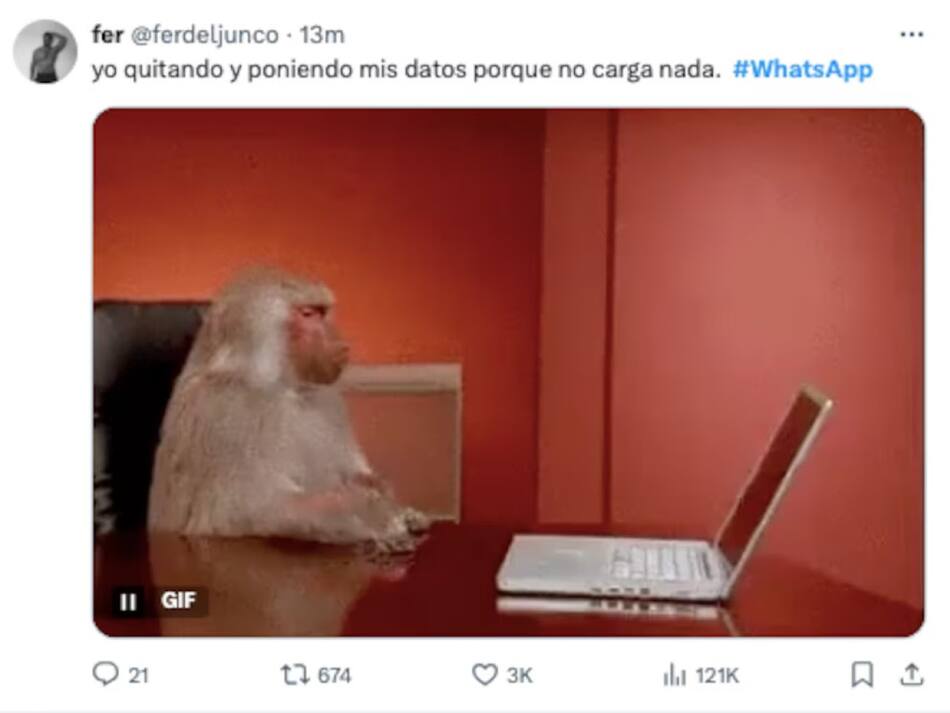The height and width of the screenshot is (713, 950).
Task: Pause the GIF playback
Action: 128,602
